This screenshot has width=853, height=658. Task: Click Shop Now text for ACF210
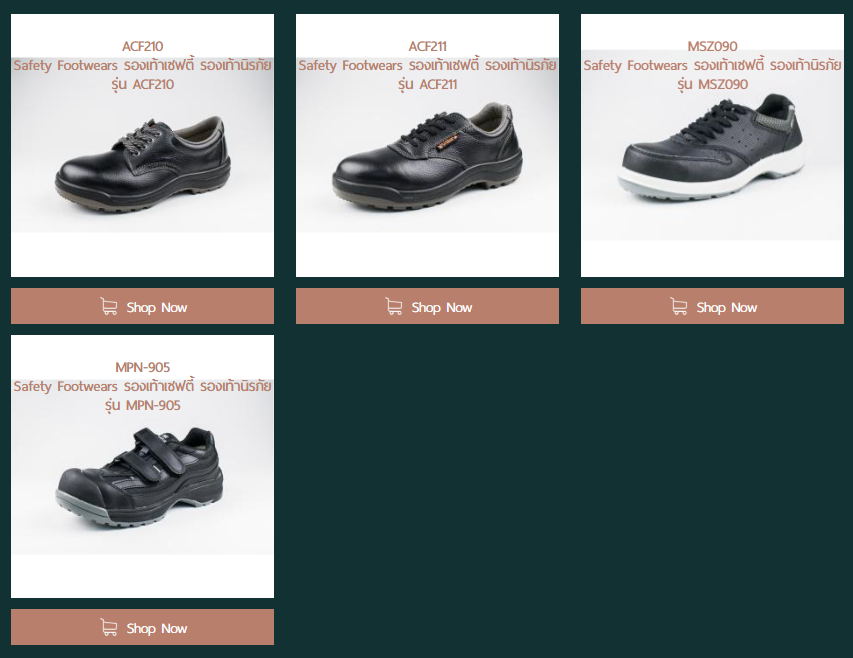click(157, 307)
